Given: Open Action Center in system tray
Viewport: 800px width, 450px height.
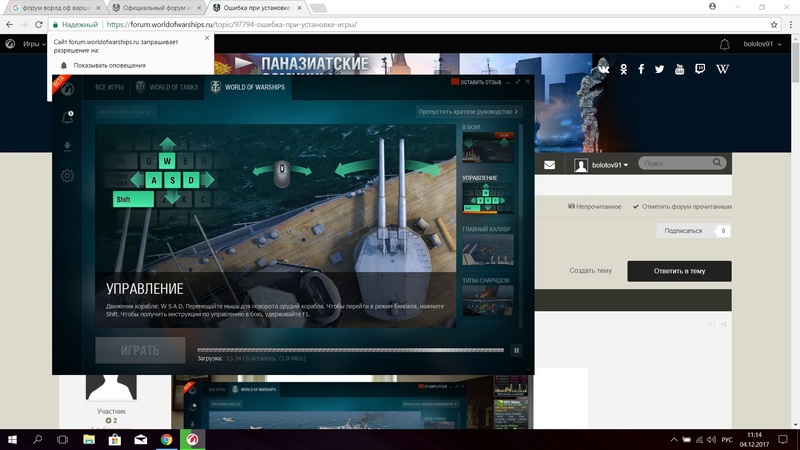Looking at the screenshot, I should (783, 439).
